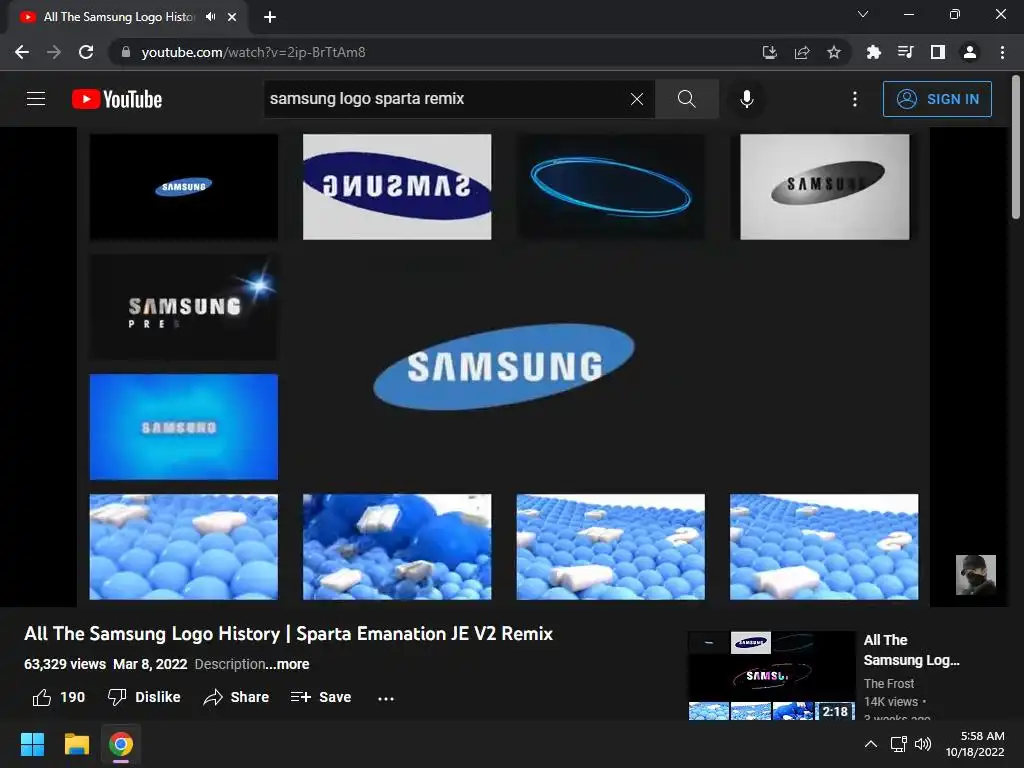The width and height of the screenshot is (1024, 768).
Task: Open the suggested video thumbnail 2:18
Action: 772,675
